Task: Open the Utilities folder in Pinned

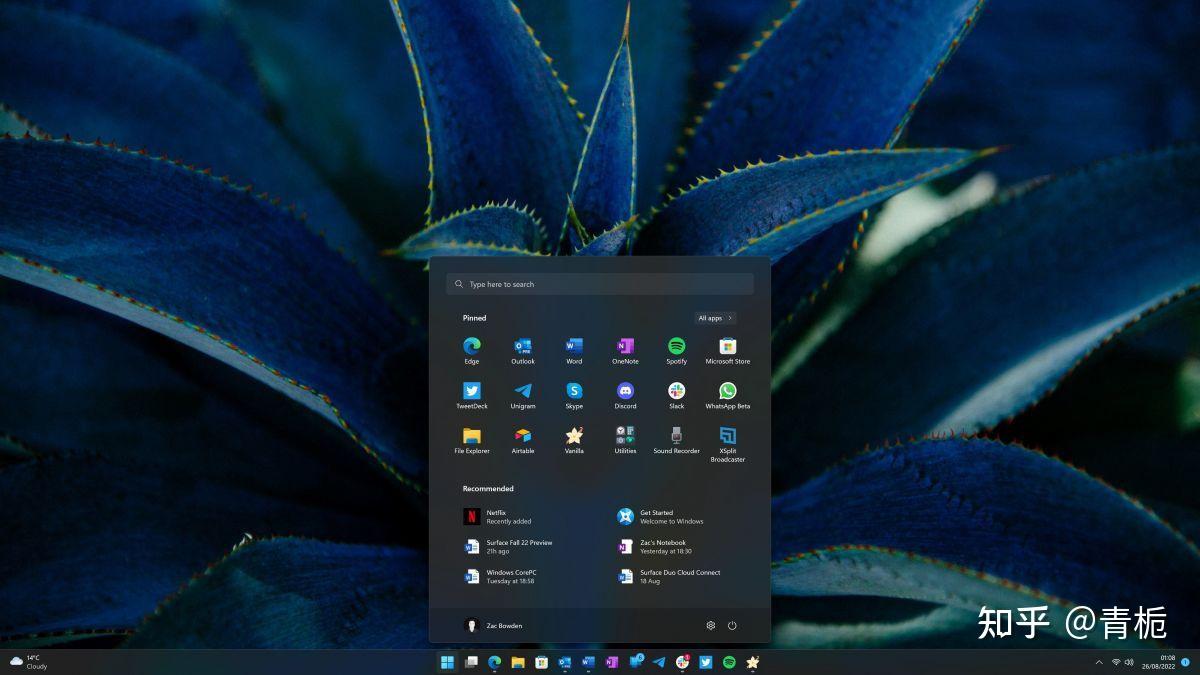Action: tap(625, 440)
